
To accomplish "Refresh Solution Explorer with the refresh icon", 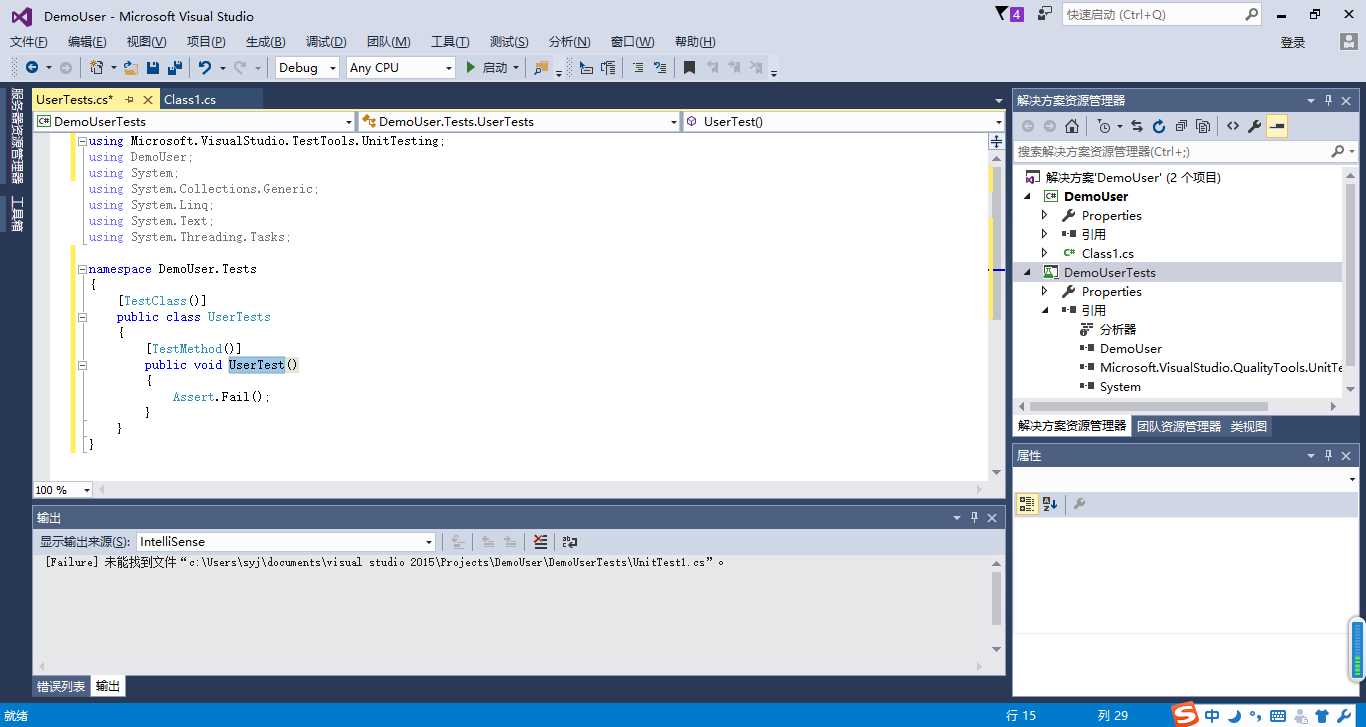I will pos(1159,126).
